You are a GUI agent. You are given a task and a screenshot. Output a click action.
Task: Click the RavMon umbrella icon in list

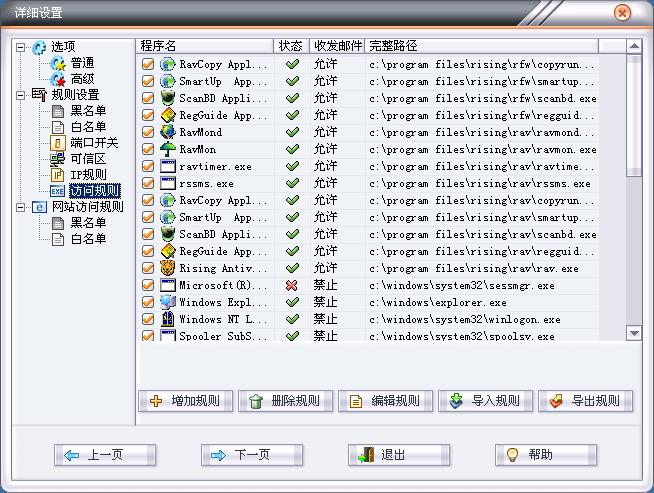(168, 149)
